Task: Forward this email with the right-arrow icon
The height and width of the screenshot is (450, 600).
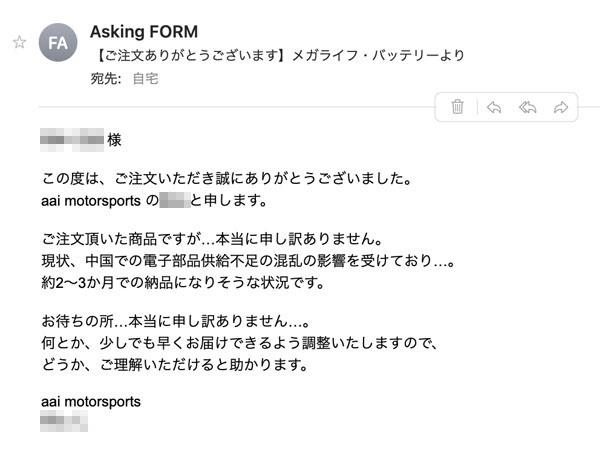Action: tap(561, 108)
